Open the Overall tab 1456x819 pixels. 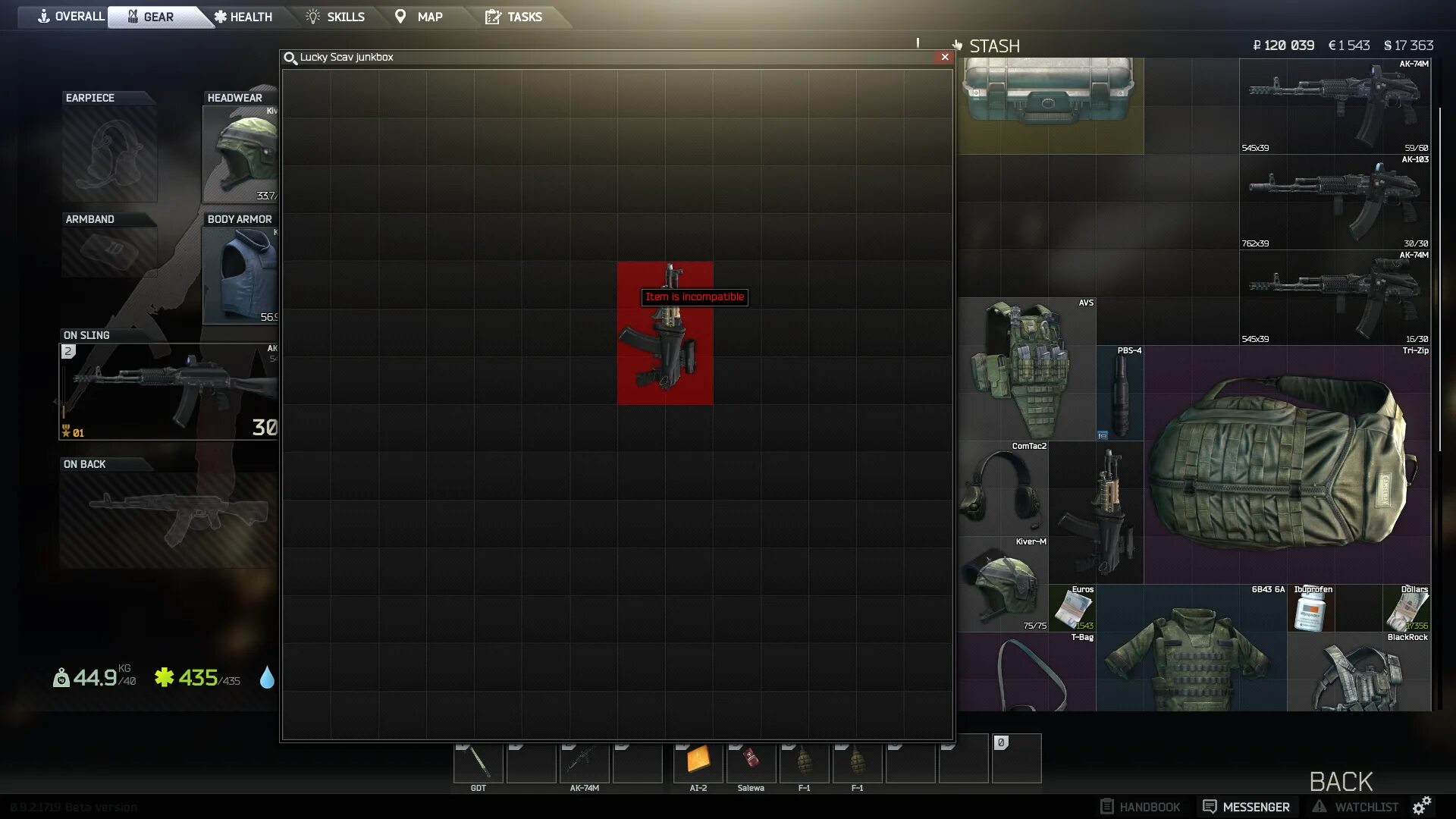click(x=71, y=17)
